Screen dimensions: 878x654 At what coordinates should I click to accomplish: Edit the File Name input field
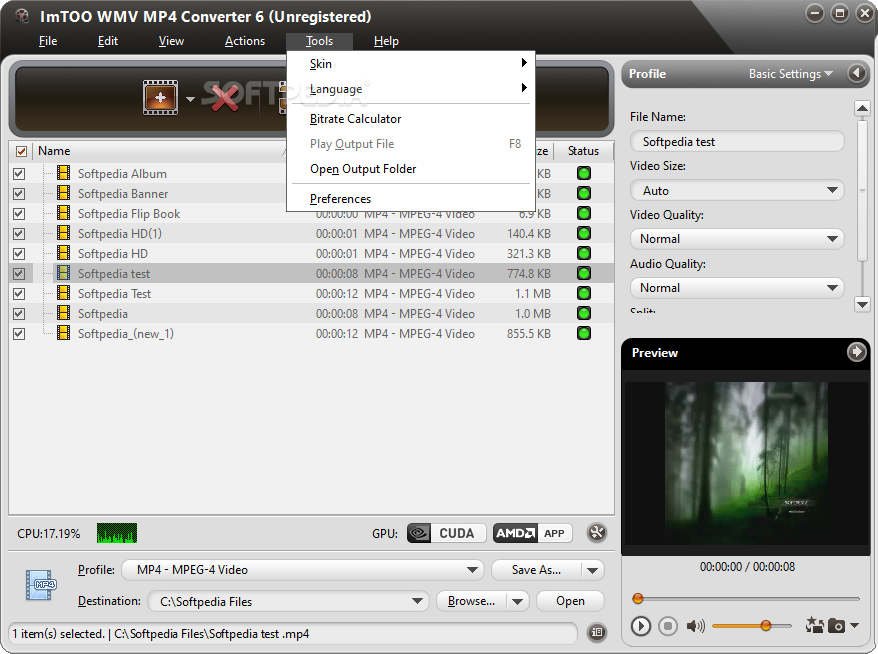tap(737, 142)
